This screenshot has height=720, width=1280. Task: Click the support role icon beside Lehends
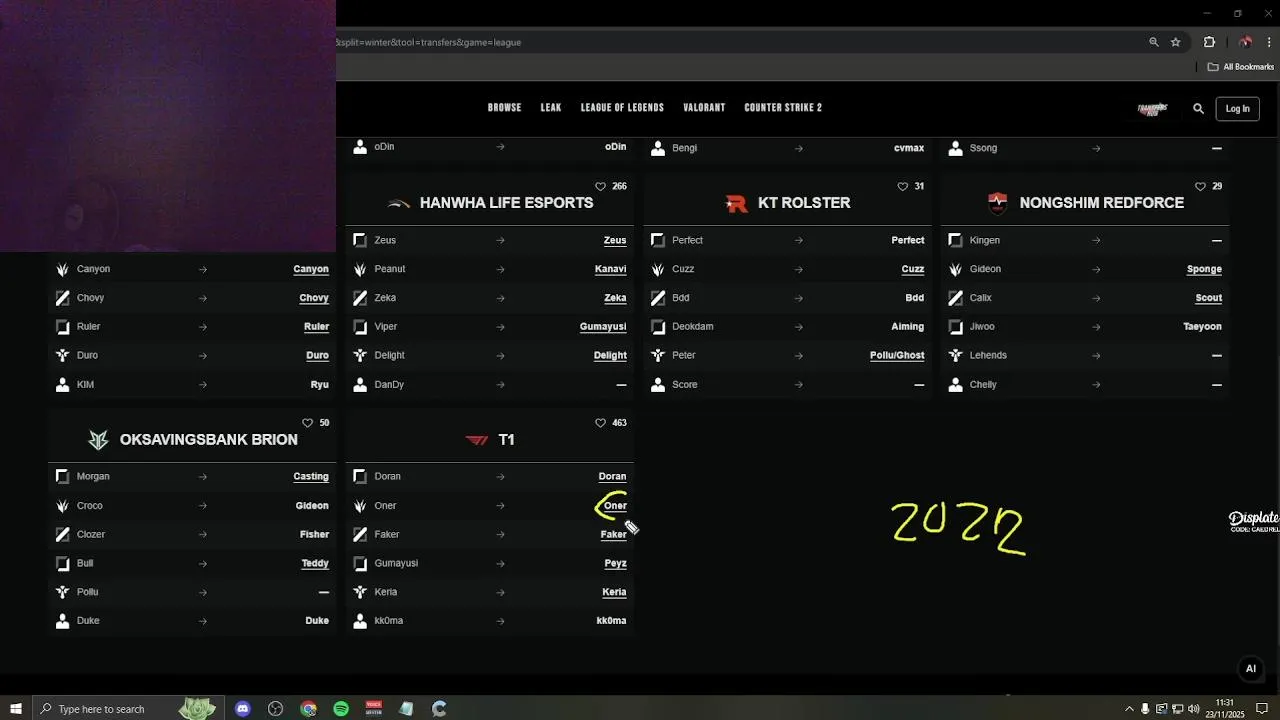[955, 355]
